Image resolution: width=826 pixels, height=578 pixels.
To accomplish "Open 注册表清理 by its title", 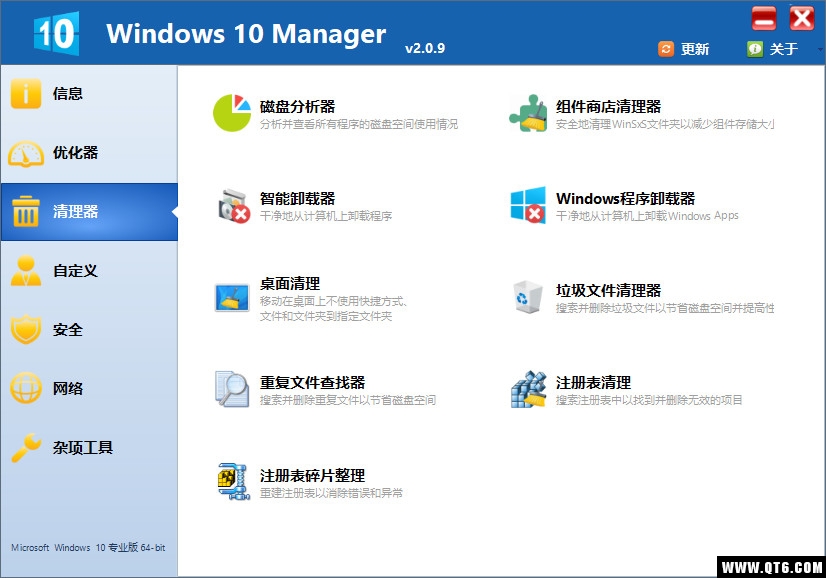I will 593,383.
